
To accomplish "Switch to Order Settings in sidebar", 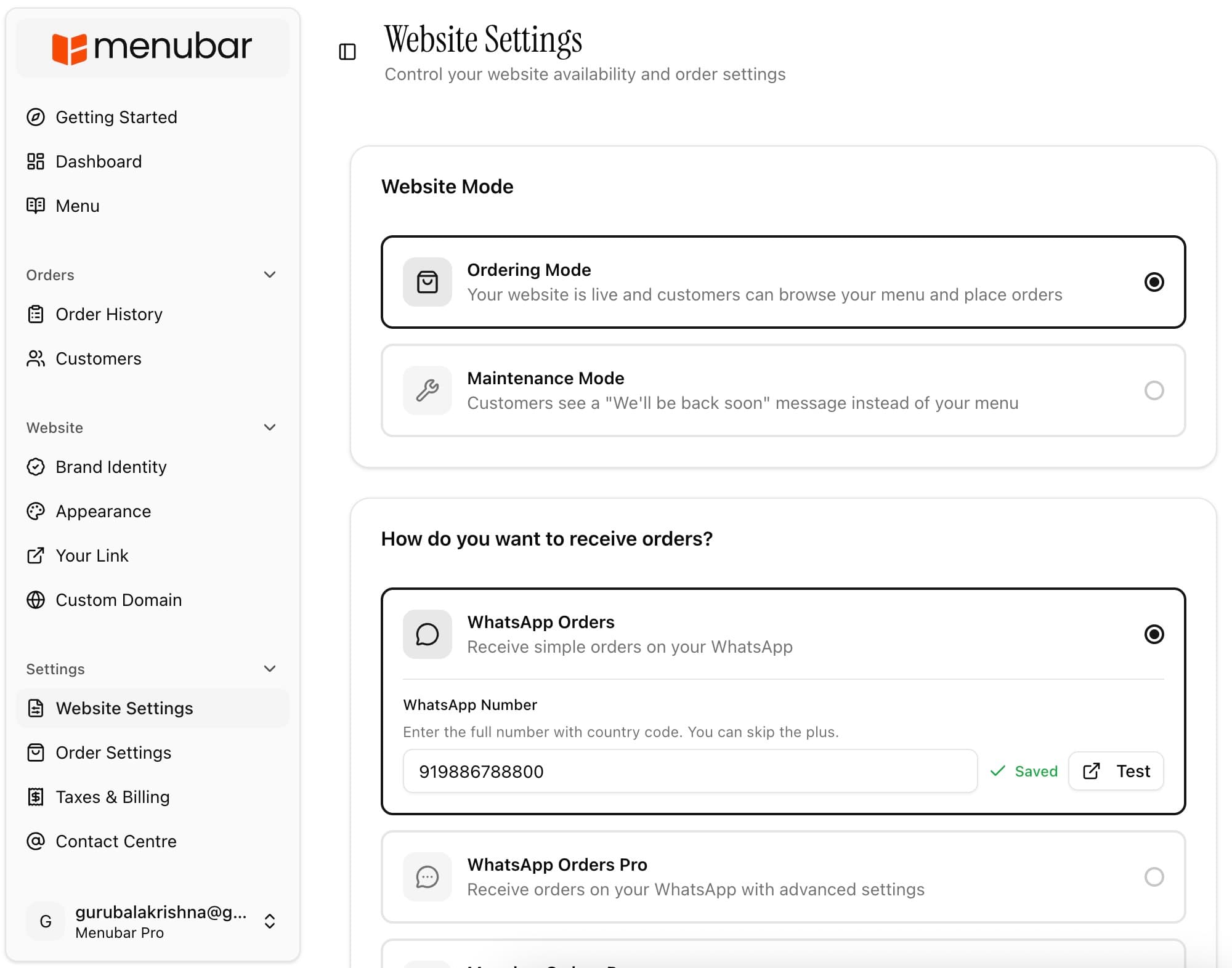I will (x=113, y=752).
